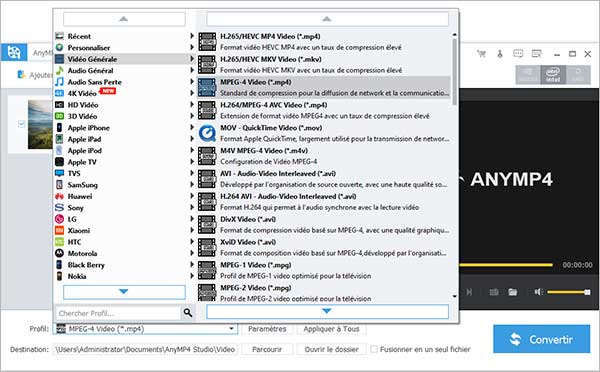Viewport: 600px width, 372px height.
Task: Click the format list scroll-up arrow button
Action: (328, 19)
